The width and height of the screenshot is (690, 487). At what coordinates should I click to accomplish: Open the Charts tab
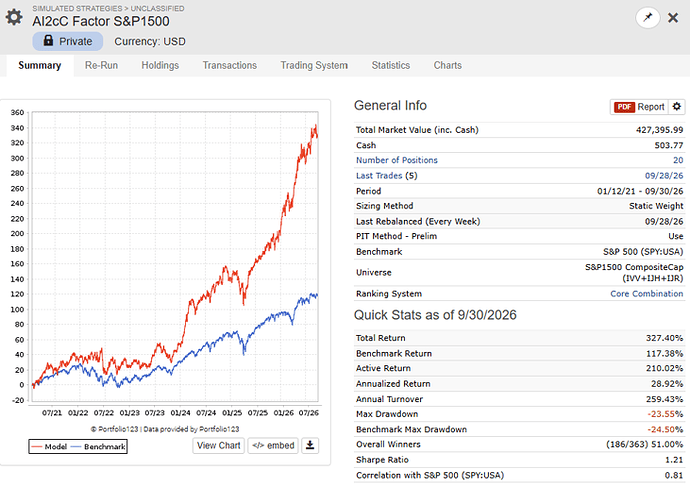[448, 66]
